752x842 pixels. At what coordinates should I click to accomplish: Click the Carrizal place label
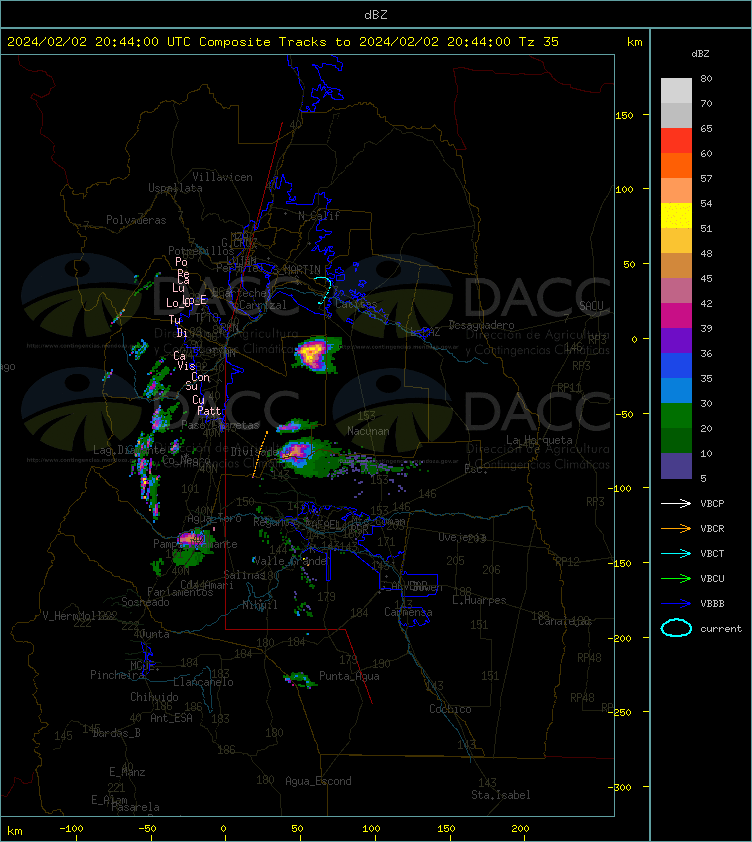click(x=263, y=306)
